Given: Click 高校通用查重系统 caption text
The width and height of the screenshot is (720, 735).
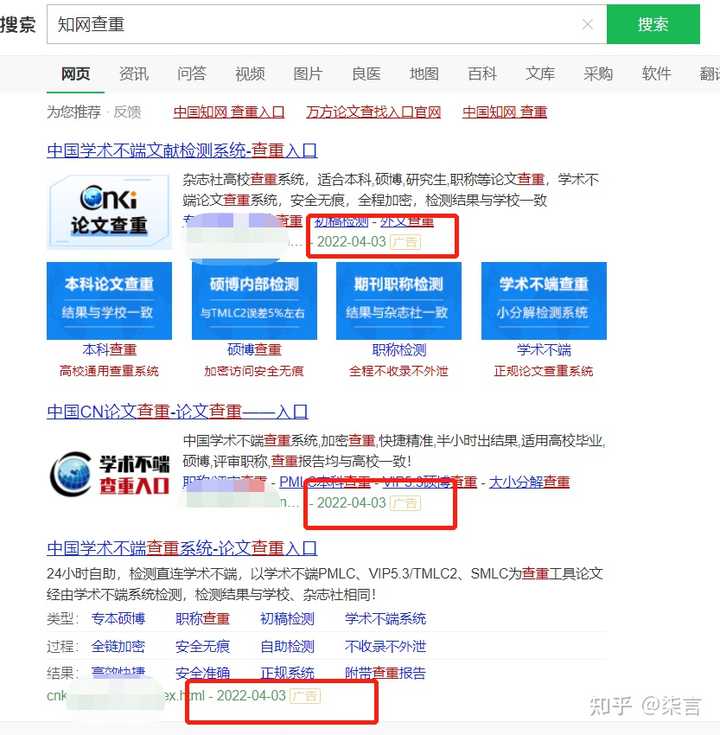Looking at the screenshot, I should [x=109, y=371].
